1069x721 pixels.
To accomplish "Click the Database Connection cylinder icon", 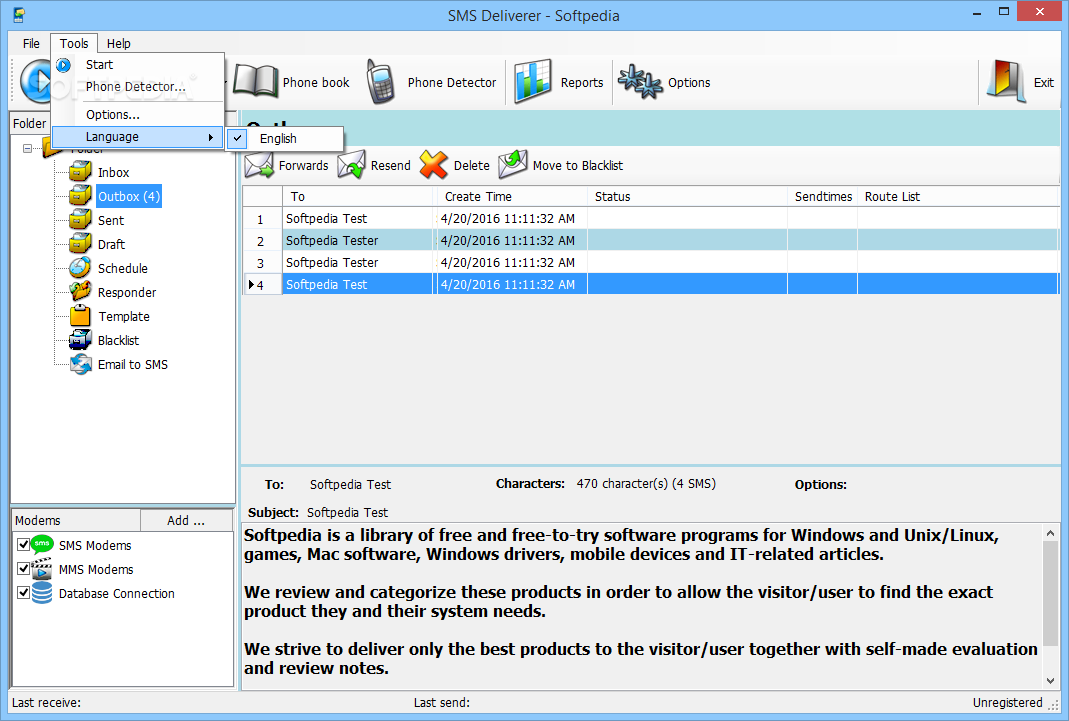I will [42, 593].
